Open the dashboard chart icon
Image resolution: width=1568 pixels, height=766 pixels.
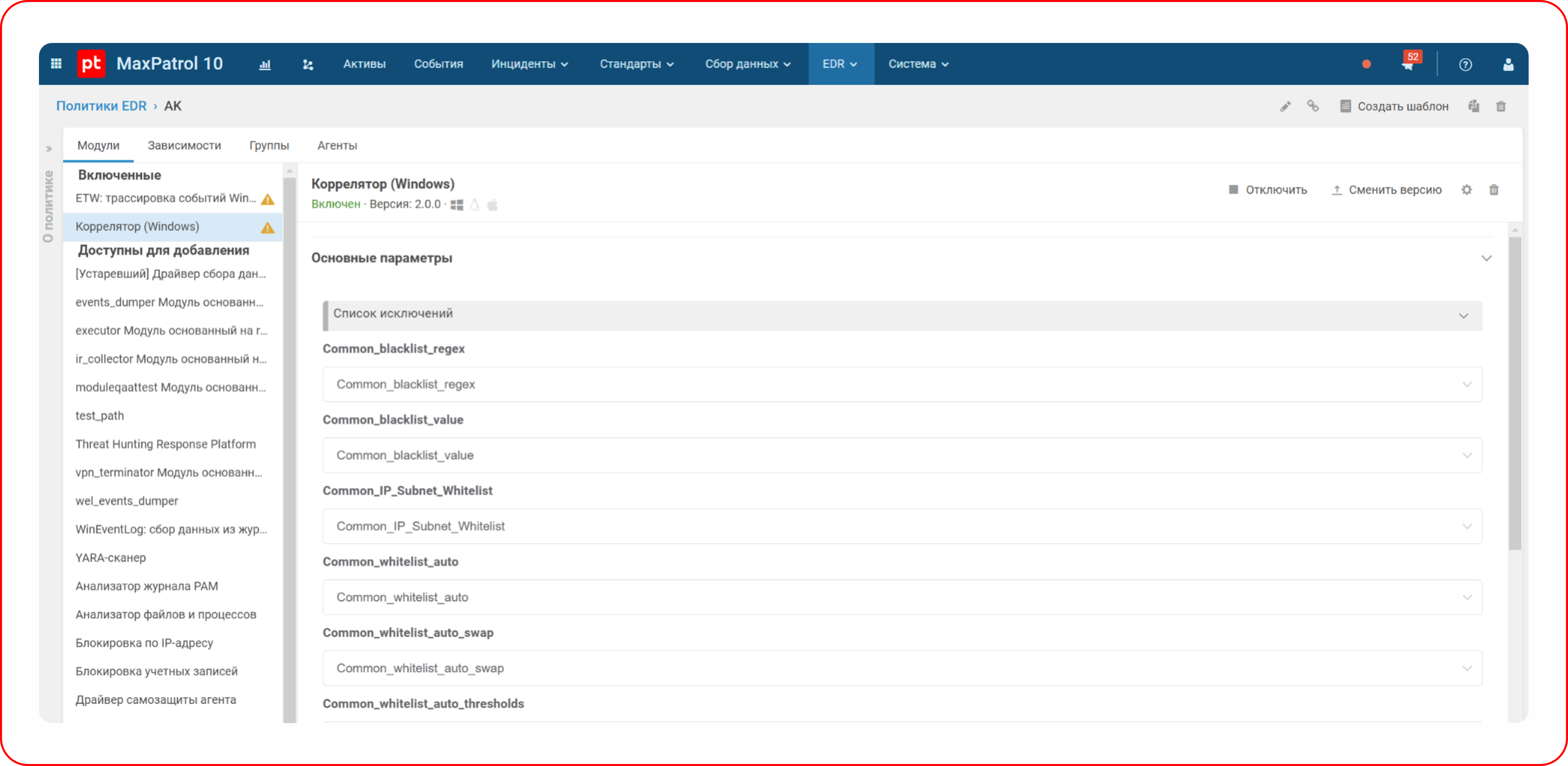265,64
